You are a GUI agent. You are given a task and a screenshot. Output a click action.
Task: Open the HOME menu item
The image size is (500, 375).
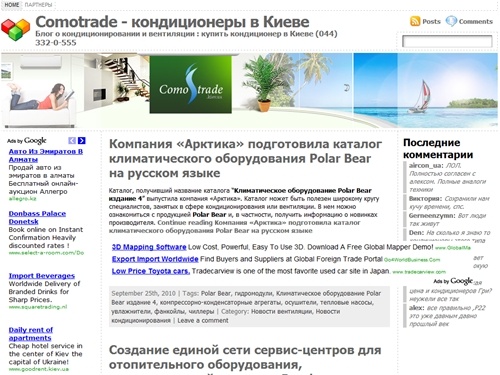12,5
